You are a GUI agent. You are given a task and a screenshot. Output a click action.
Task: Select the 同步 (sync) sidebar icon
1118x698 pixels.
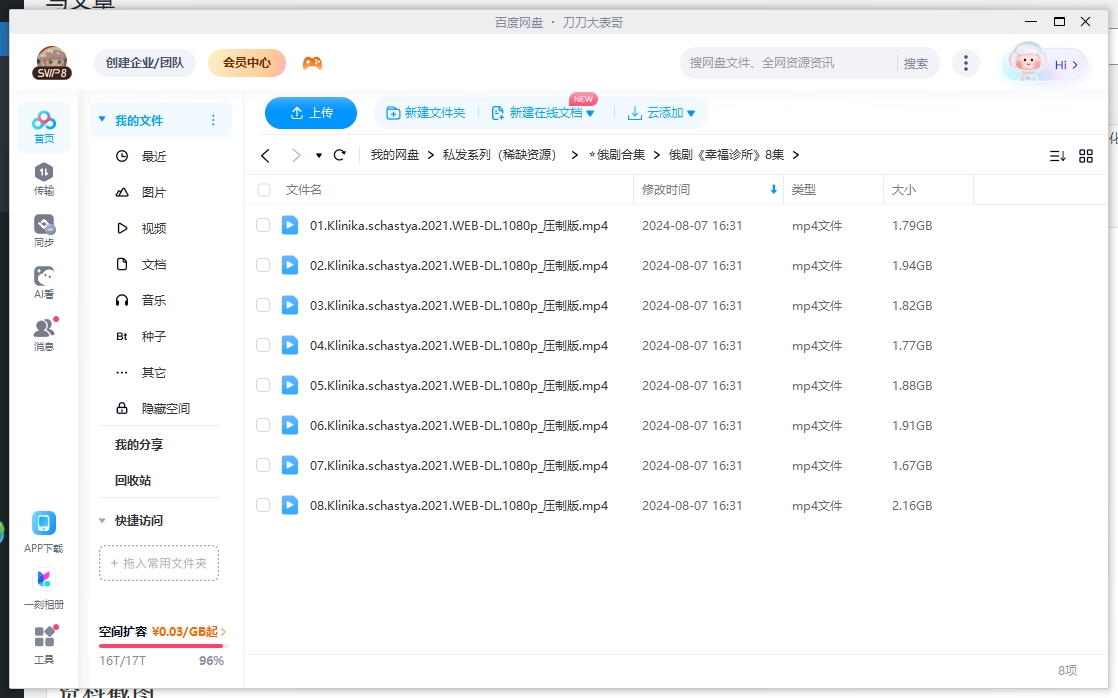(42, 230)
